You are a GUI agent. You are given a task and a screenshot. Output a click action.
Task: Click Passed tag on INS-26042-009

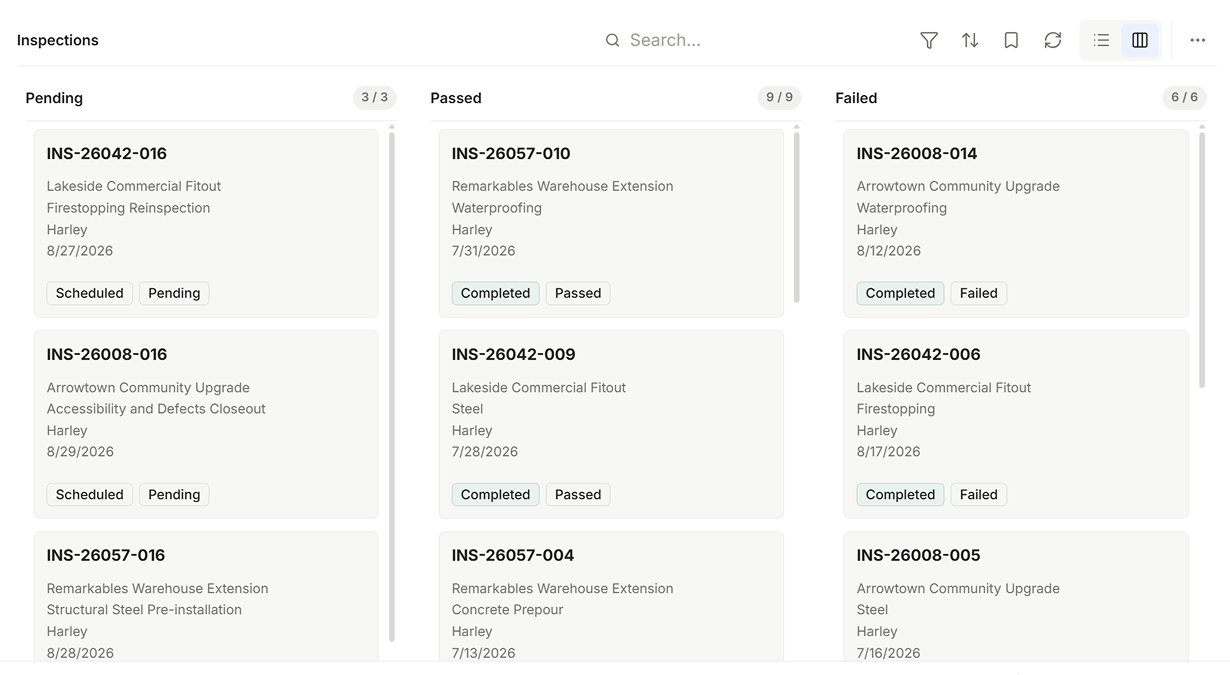tap(578, 494)
